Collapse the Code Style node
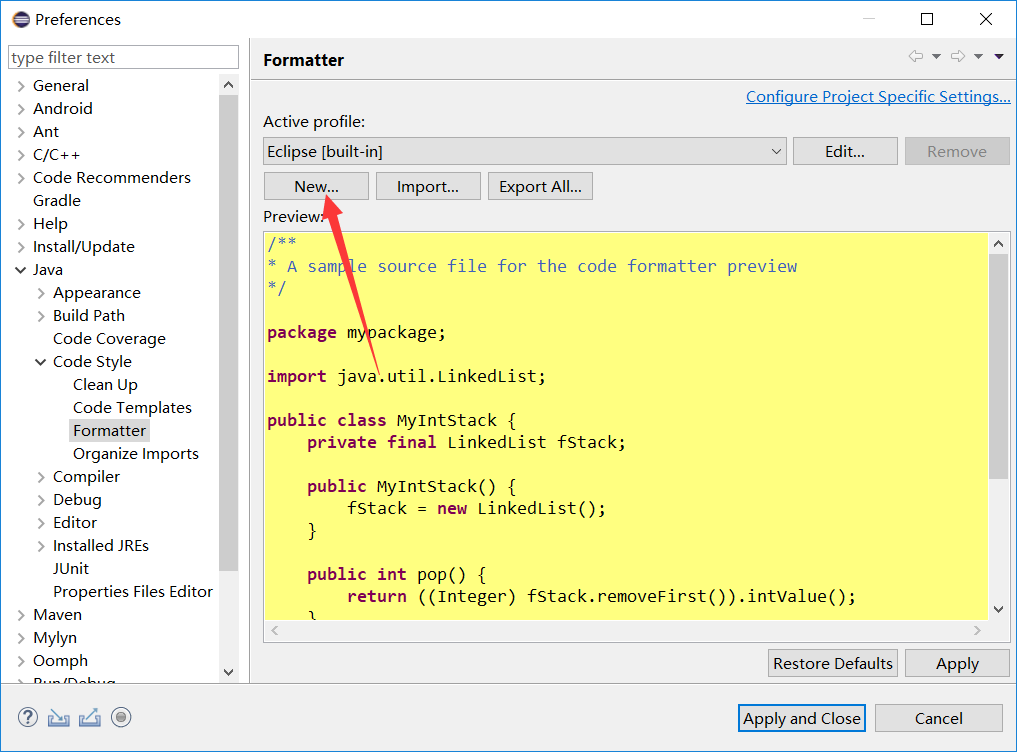1017x752 pixels. click(41, 362)
